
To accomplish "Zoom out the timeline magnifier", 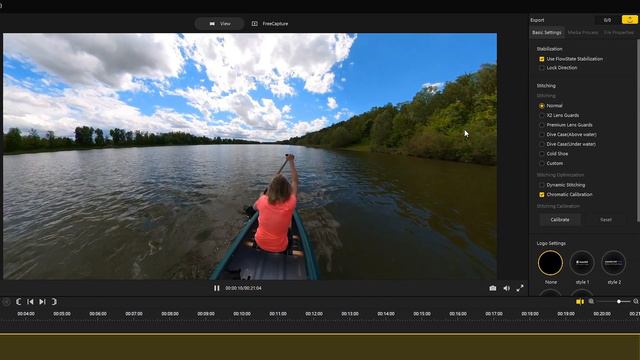I will click(x=591, y=302).
